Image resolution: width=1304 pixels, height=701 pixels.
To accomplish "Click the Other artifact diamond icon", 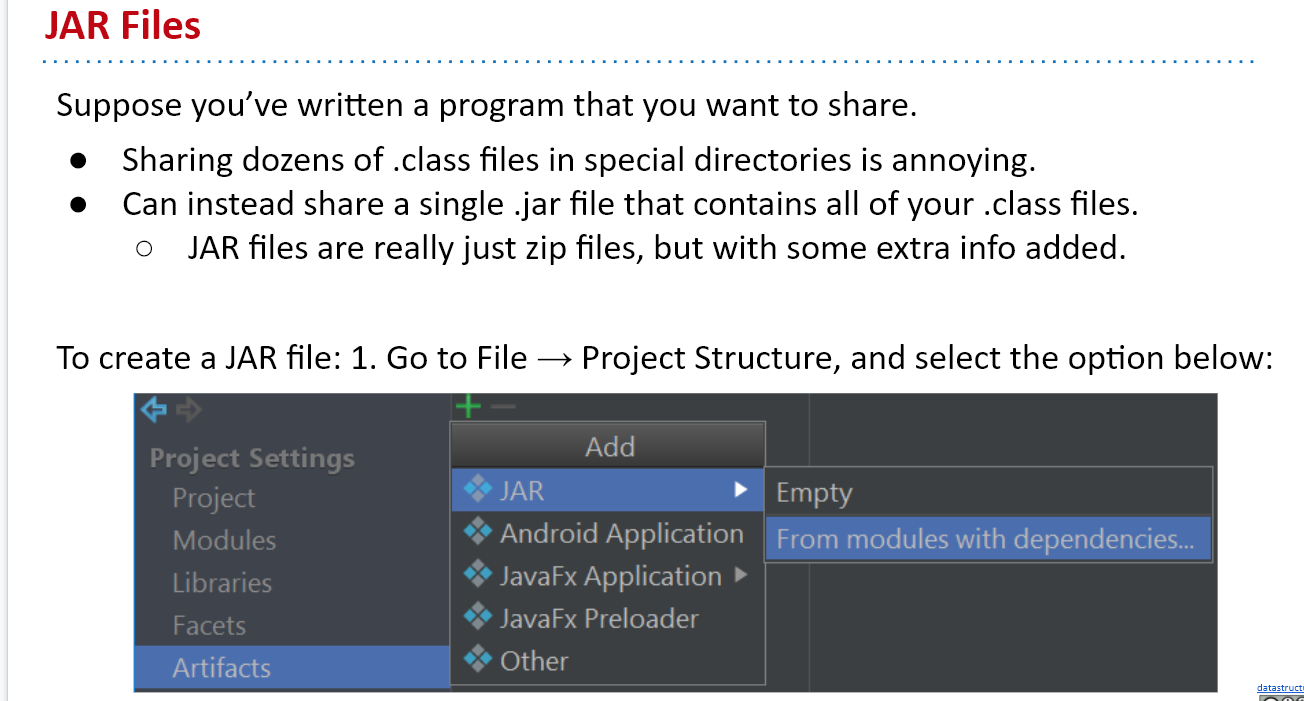I will coord(479,660).
